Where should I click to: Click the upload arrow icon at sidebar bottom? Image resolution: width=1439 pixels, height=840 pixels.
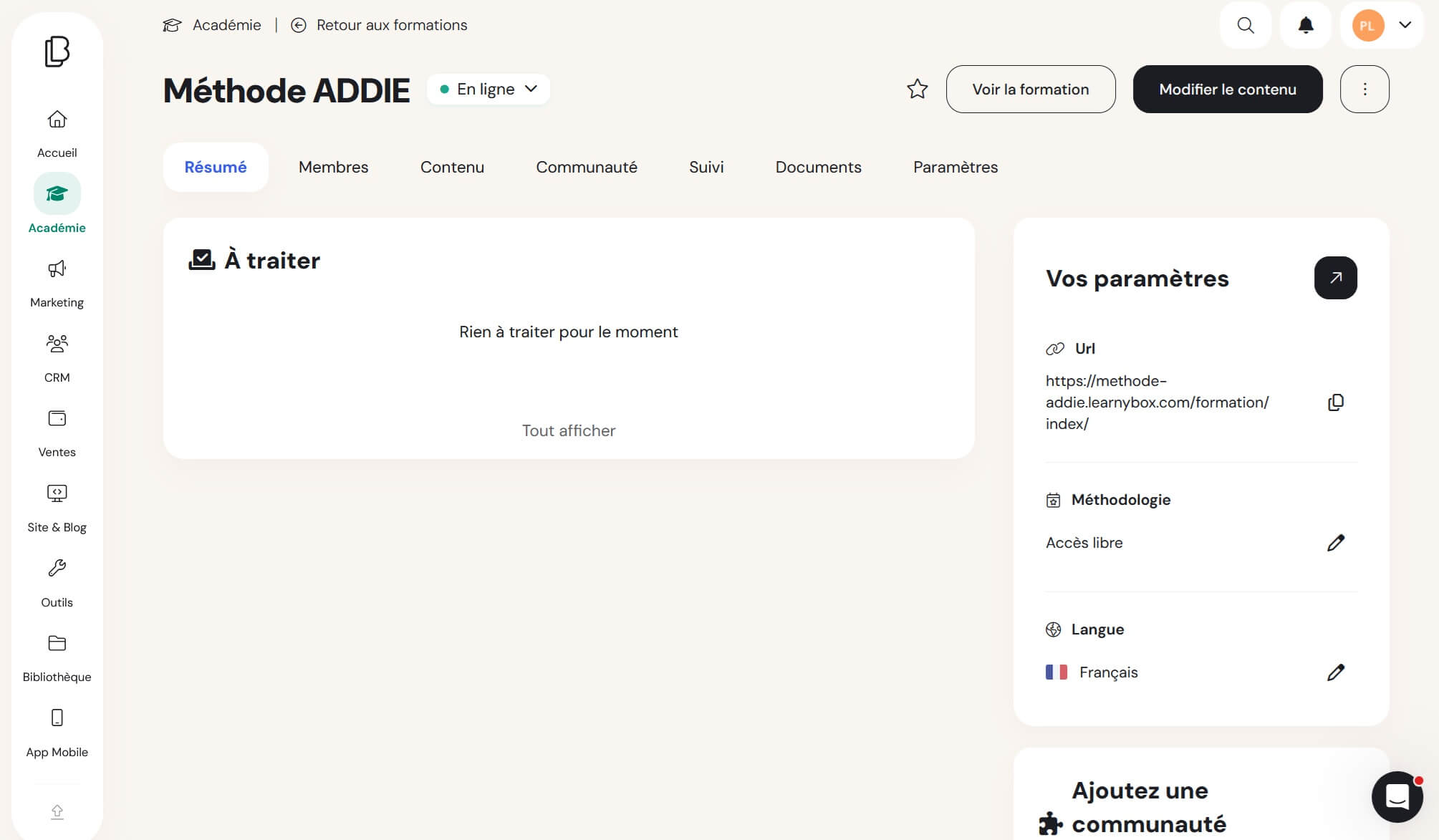pyautogui.click(x=57, y=811)
